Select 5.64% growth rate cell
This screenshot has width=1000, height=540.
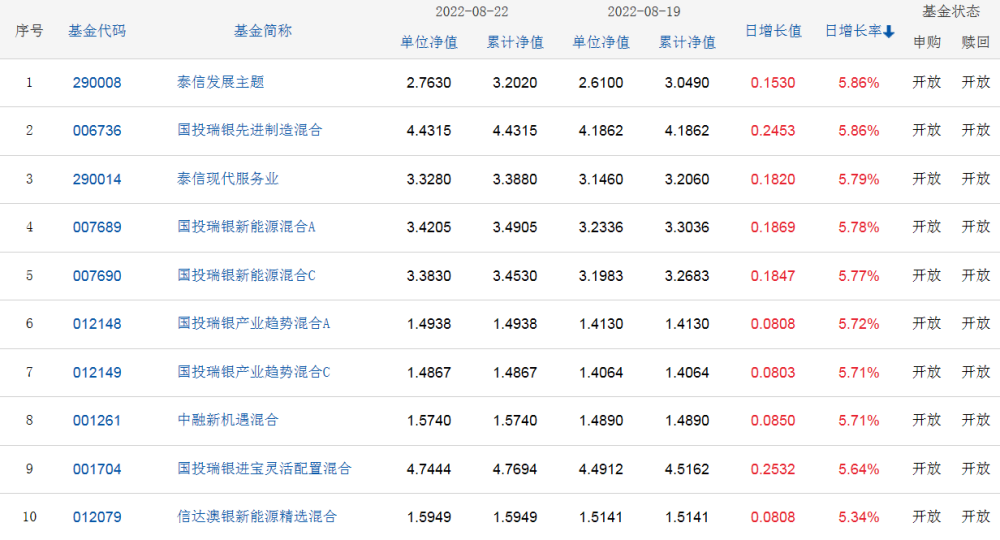click(858, 469)
